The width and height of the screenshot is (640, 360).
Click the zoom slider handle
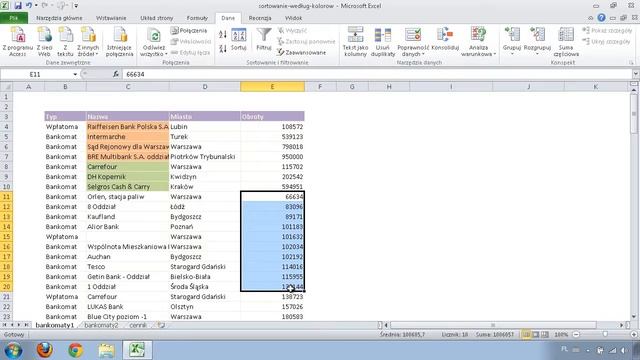click(x=605, y=335)
